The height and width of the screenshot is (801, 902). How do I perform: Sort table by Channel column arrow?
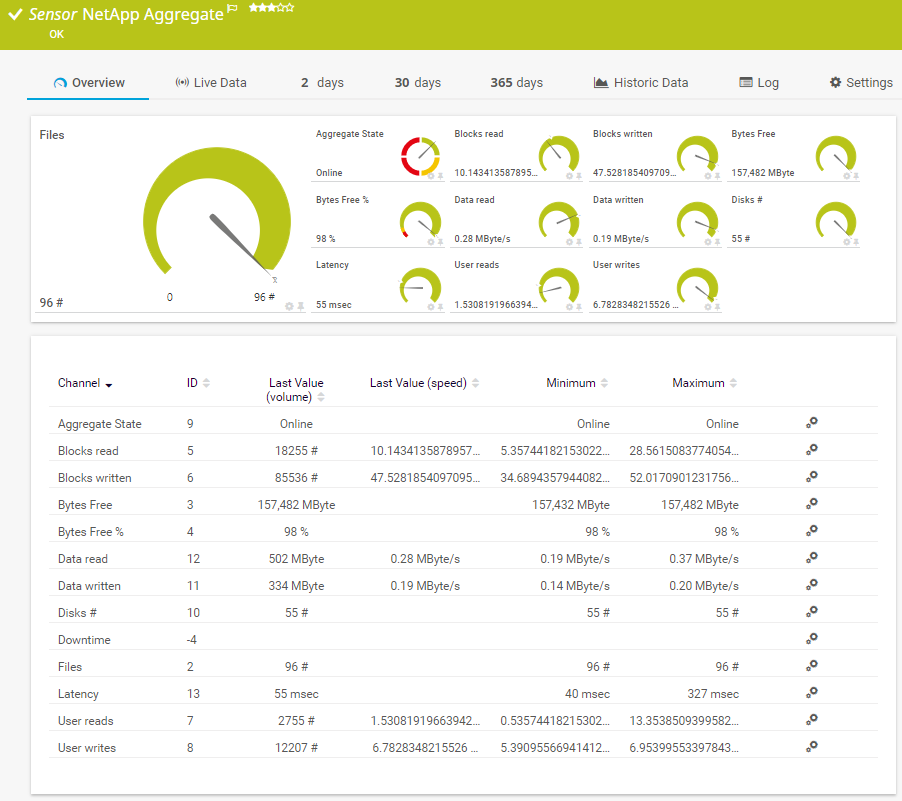click(x=108, y=384)
